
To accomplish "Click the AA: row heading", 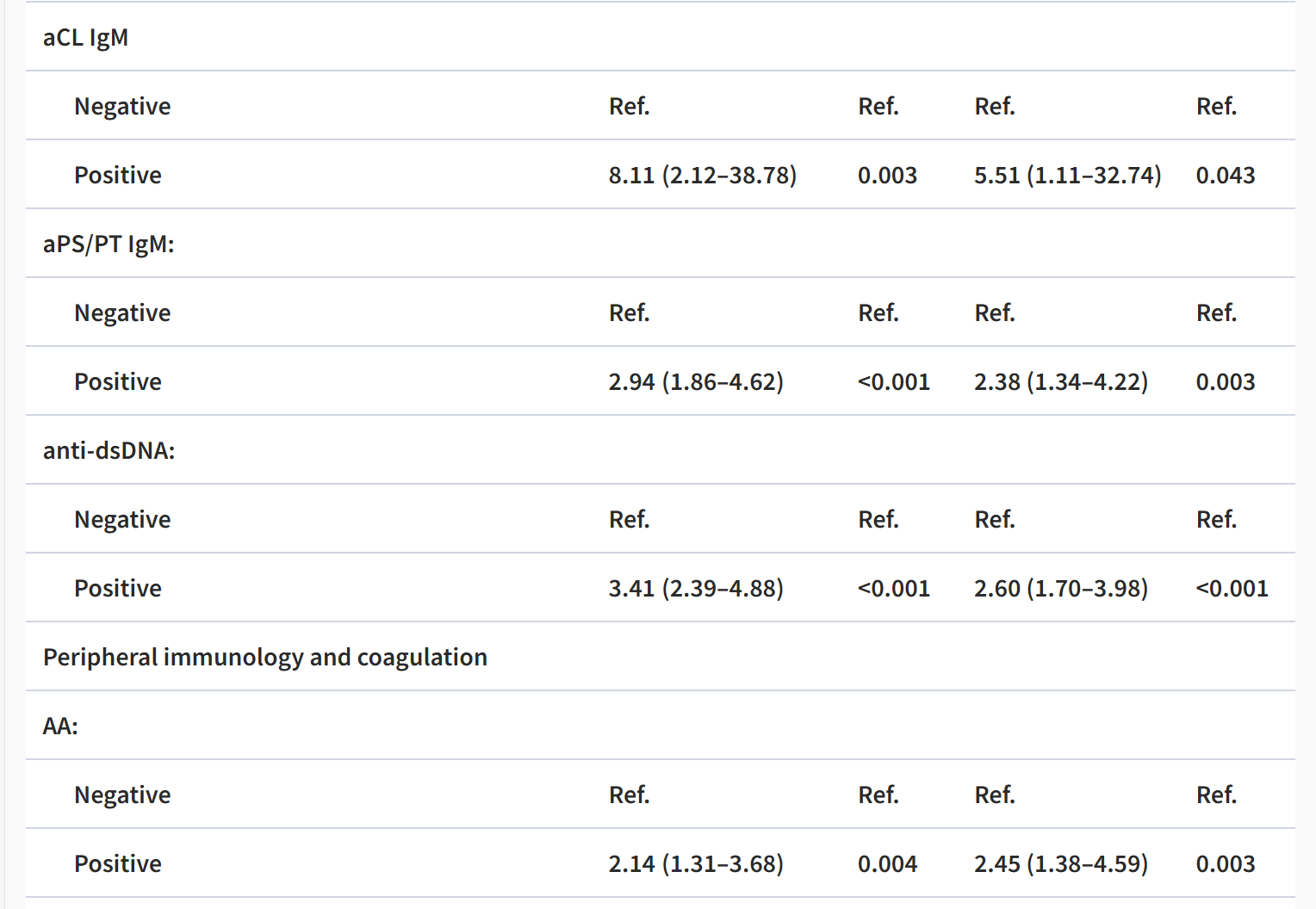I will click(x=60, y=727).
